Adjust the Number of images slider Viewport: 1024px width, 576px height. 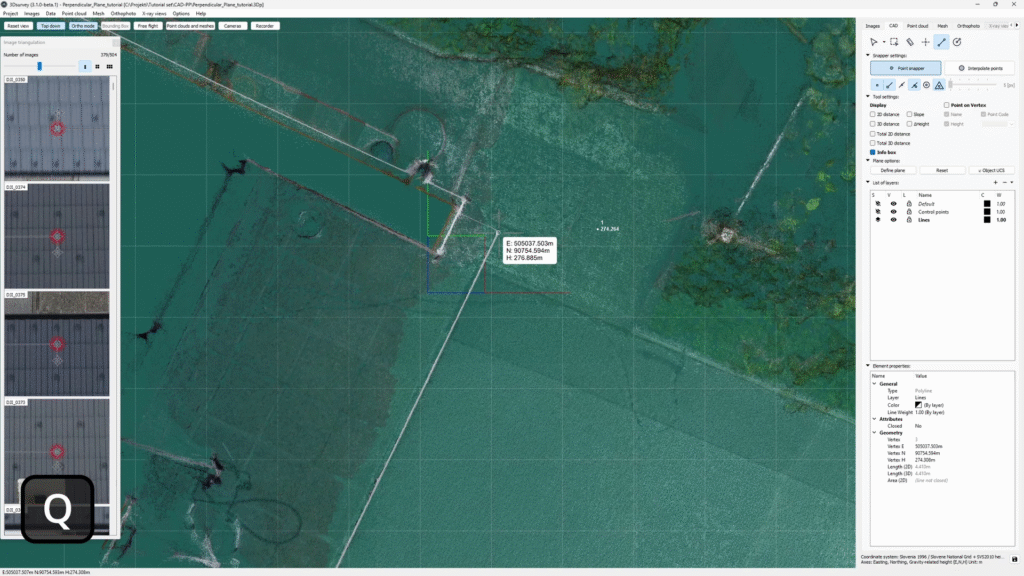pos(39,66)
